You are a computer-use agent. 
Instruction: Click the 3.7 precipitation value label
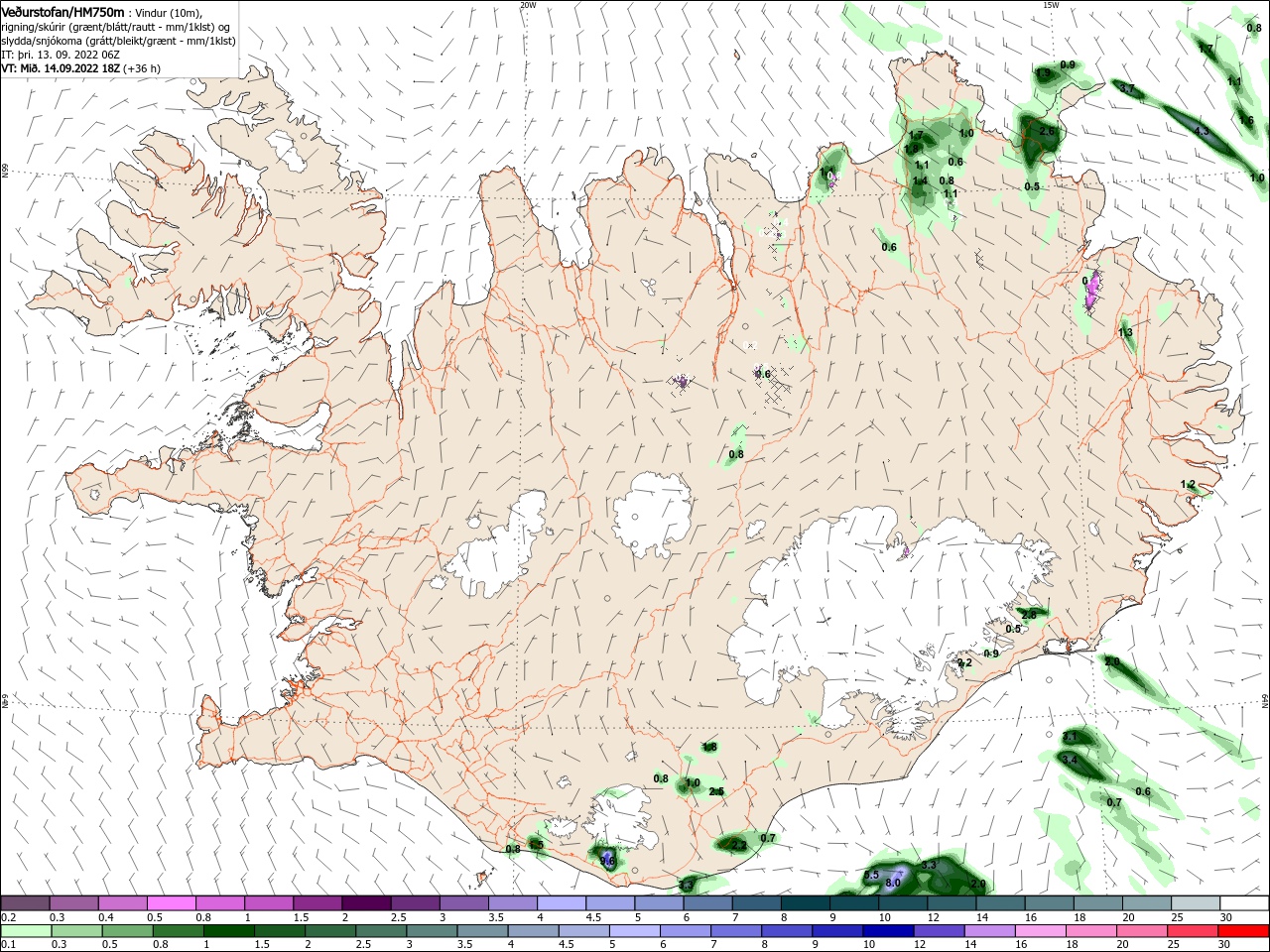coord(1126,88)
